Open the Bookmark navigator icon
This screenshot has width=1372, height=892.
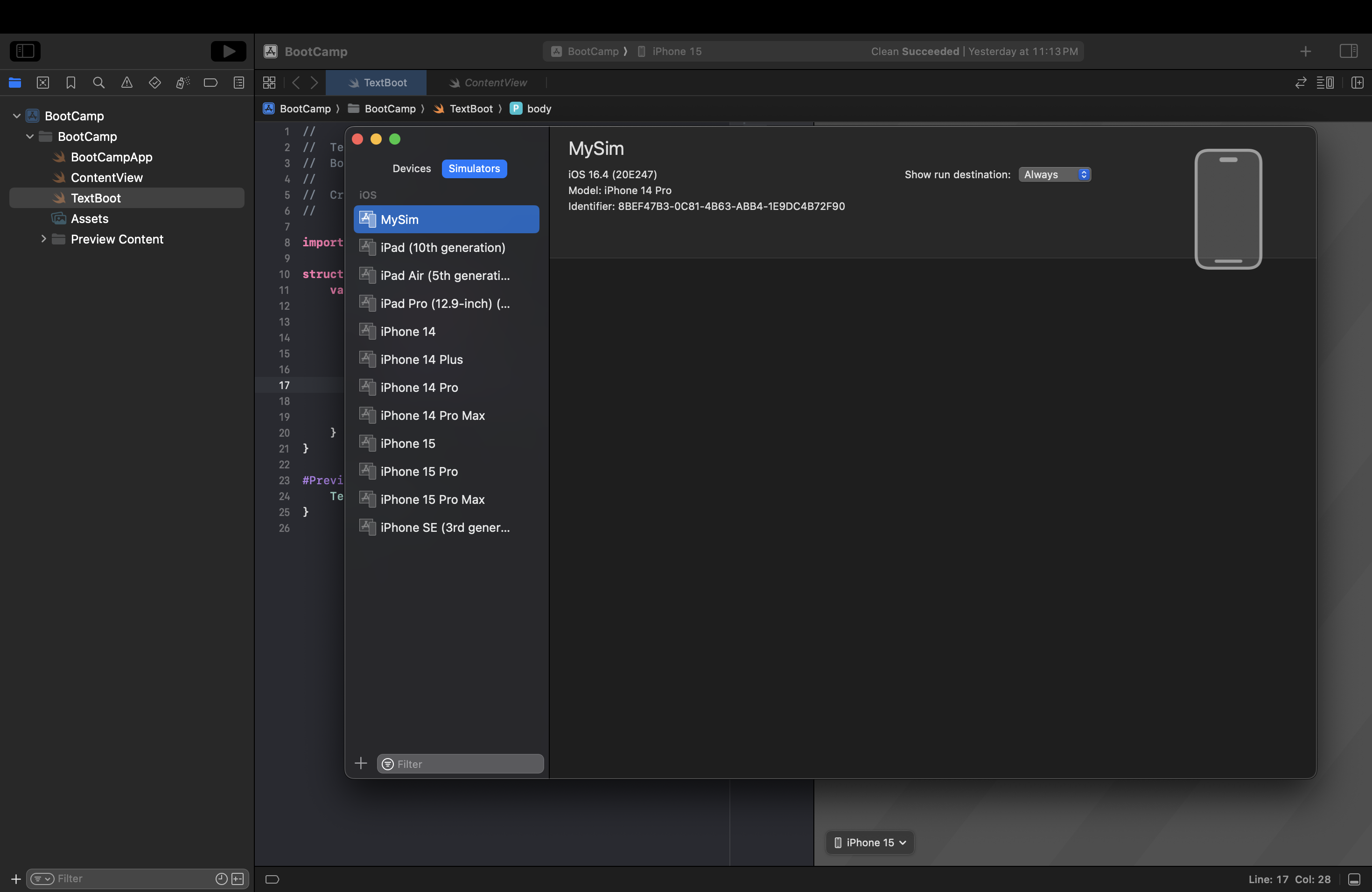click(71, 83)
